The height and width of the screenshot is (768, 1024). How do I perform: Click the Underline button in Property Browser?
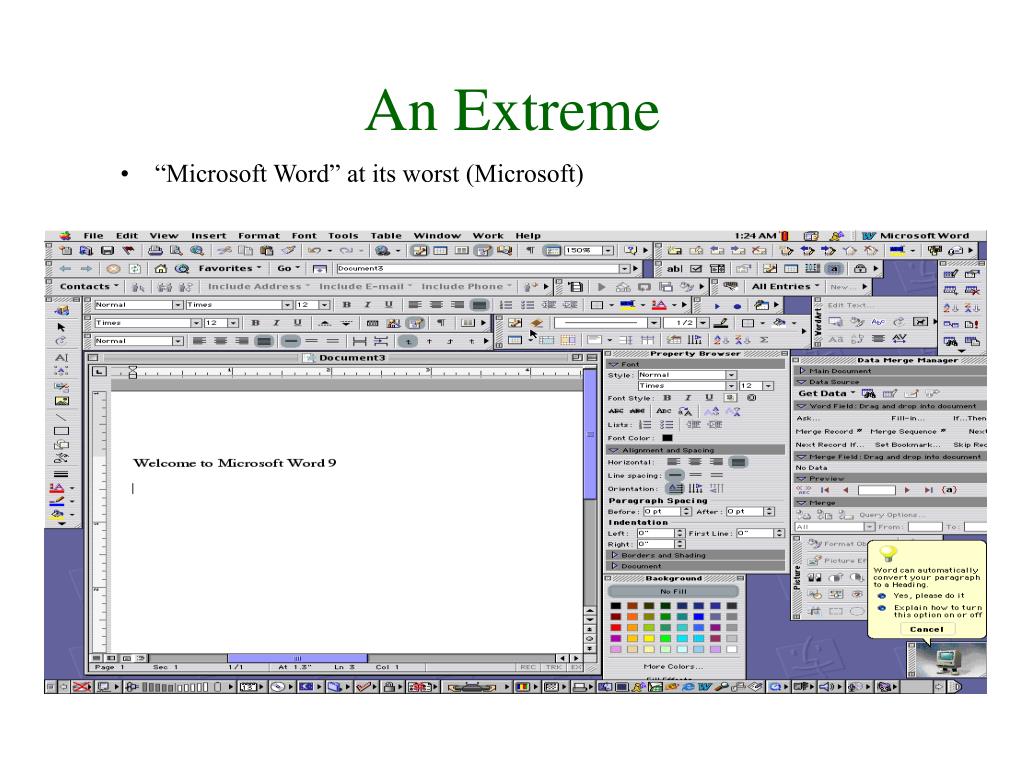709,398
